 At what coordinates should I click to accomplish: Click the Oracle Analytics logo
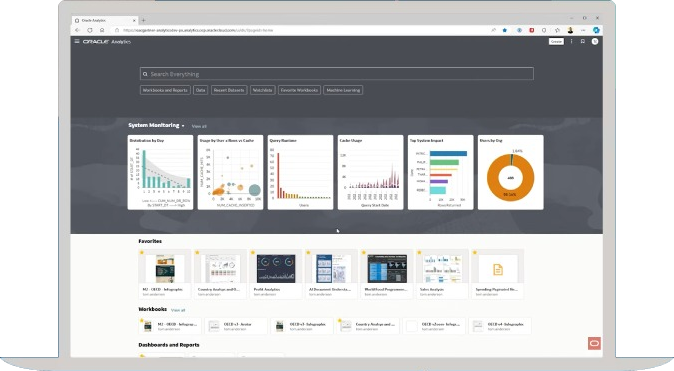point(107,42)
